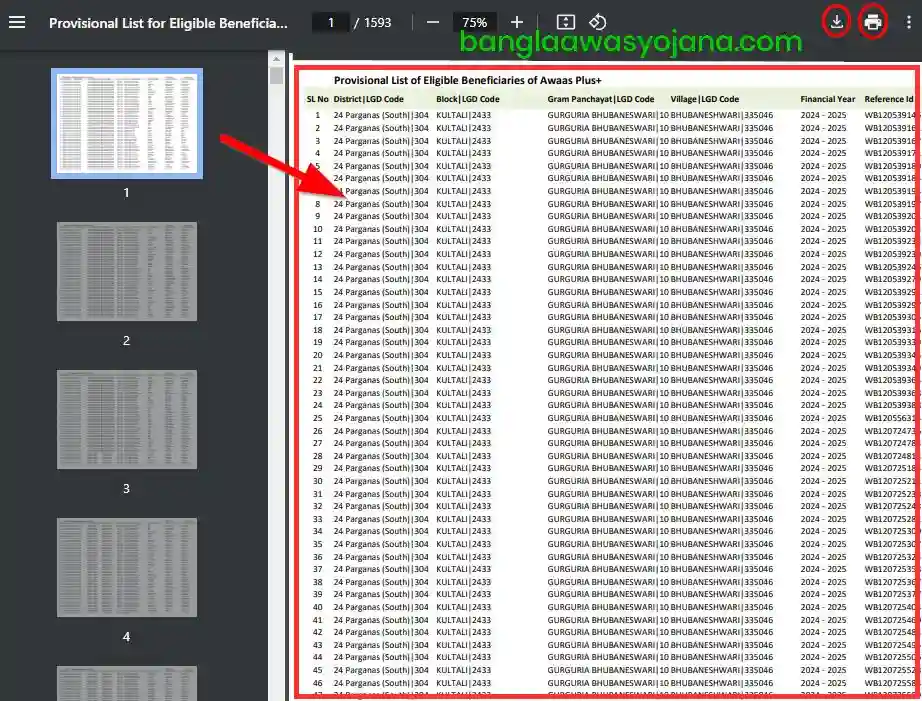Image resolution: width=922 pixels, height=701 pixels.
Task: Go to the page 4 thumbnail
Action: (127, 567)
